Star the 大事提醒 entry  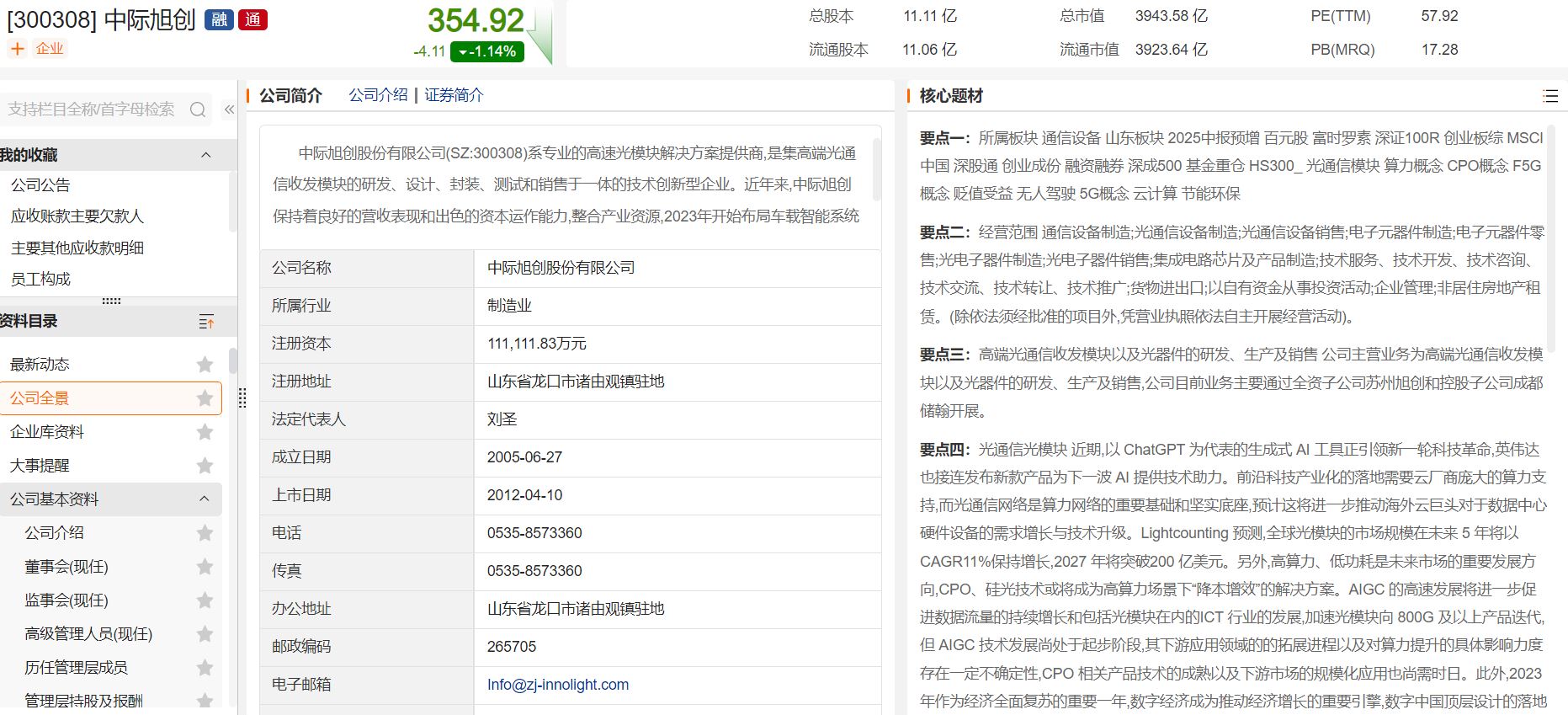pos(205,466)
